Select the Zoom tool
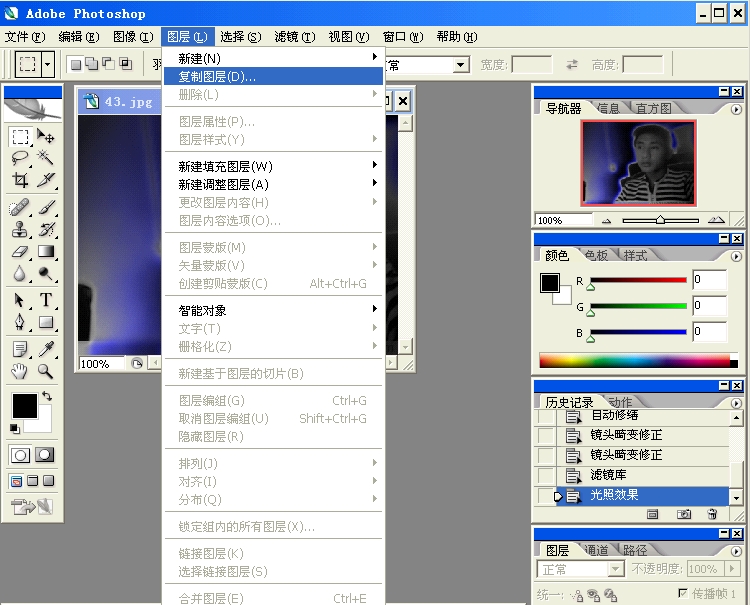The height and width of the screenshot is (605, 750). (46, 371)
